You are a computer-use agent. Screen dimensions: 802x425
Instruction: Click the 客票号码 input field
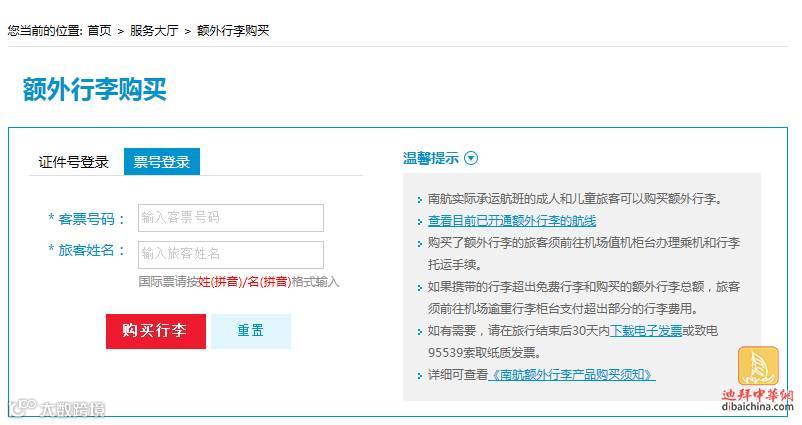click(x=231, y=218)
